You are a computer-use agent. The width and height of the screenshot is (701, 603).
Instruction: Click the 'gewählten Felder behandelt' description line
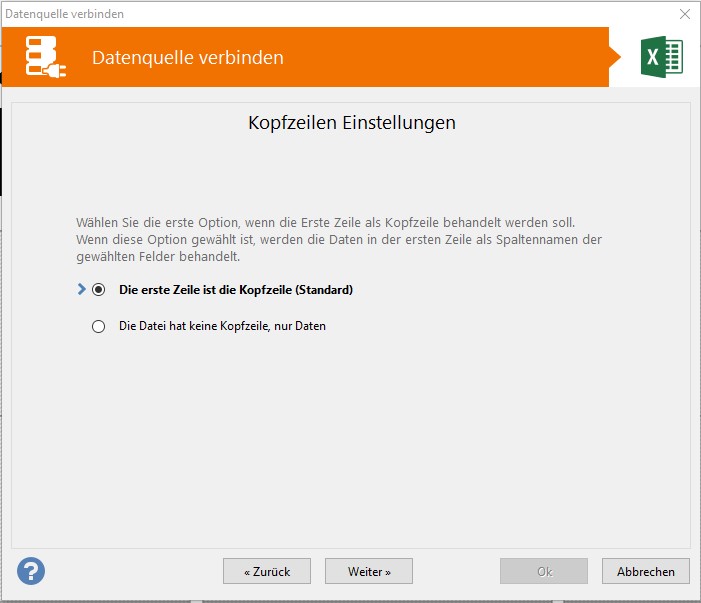coord(157,257)
